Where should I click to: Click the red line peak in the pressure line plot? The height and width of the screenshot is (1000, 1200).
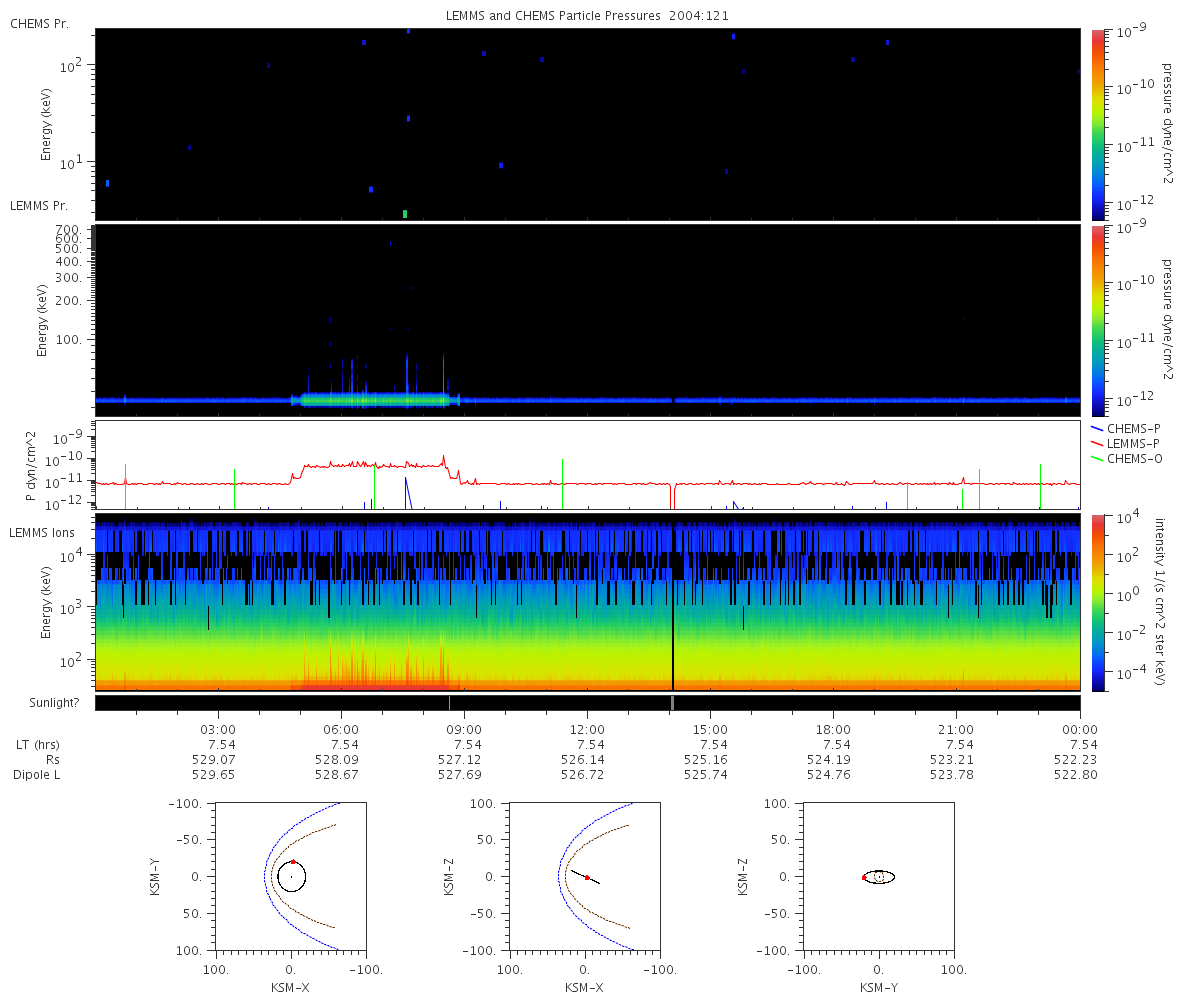(442, 457)
